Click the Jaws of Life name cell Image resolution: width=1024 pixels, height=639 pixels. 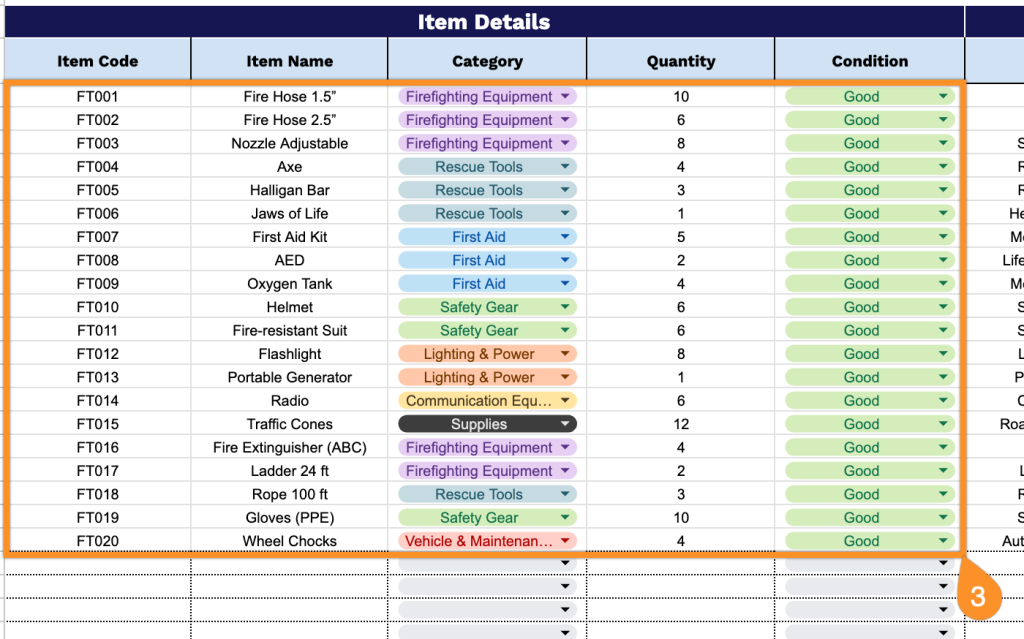coord(289,214)
